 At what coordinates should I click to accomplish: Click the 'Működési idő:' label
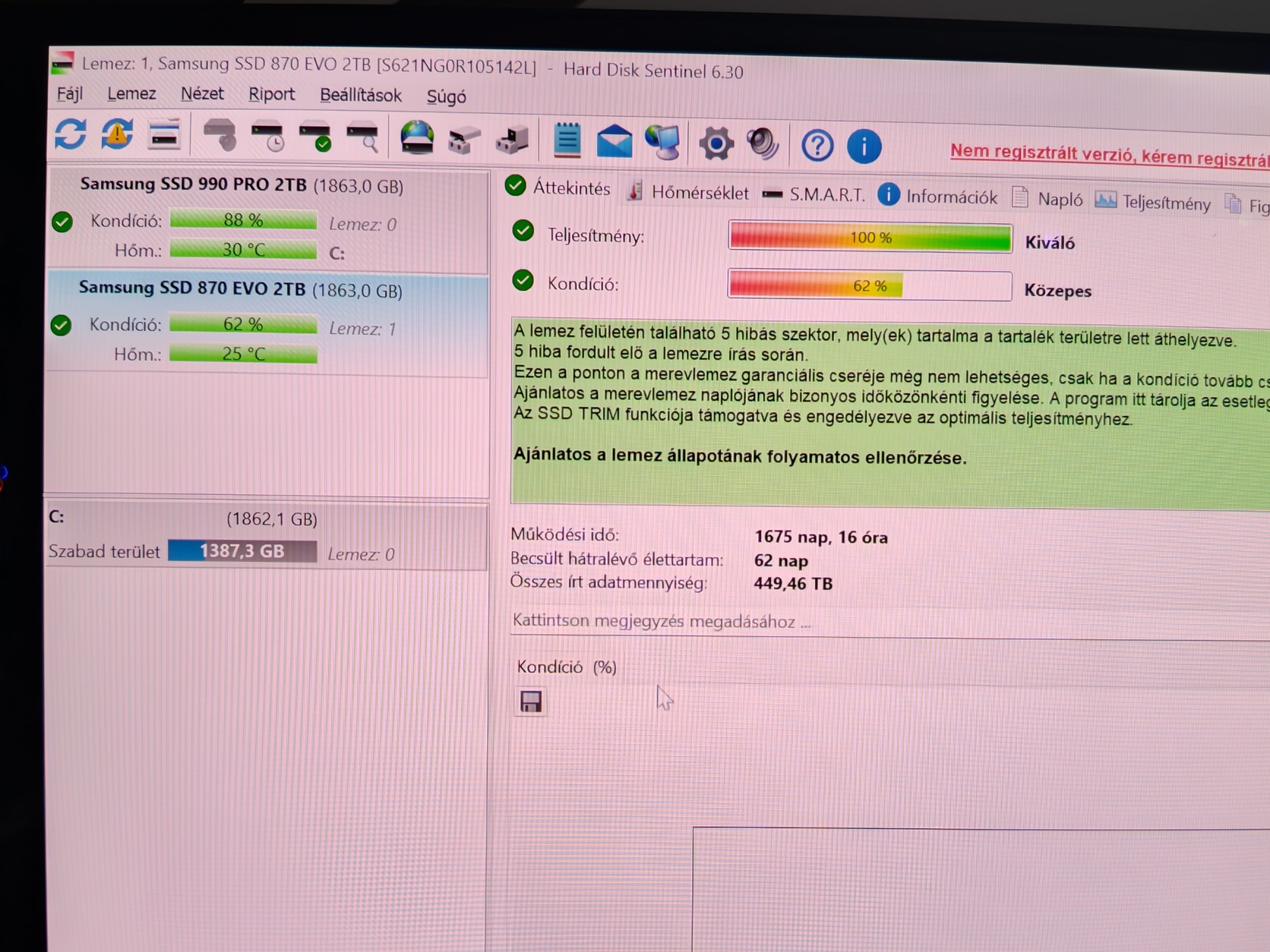coord(564,534)
